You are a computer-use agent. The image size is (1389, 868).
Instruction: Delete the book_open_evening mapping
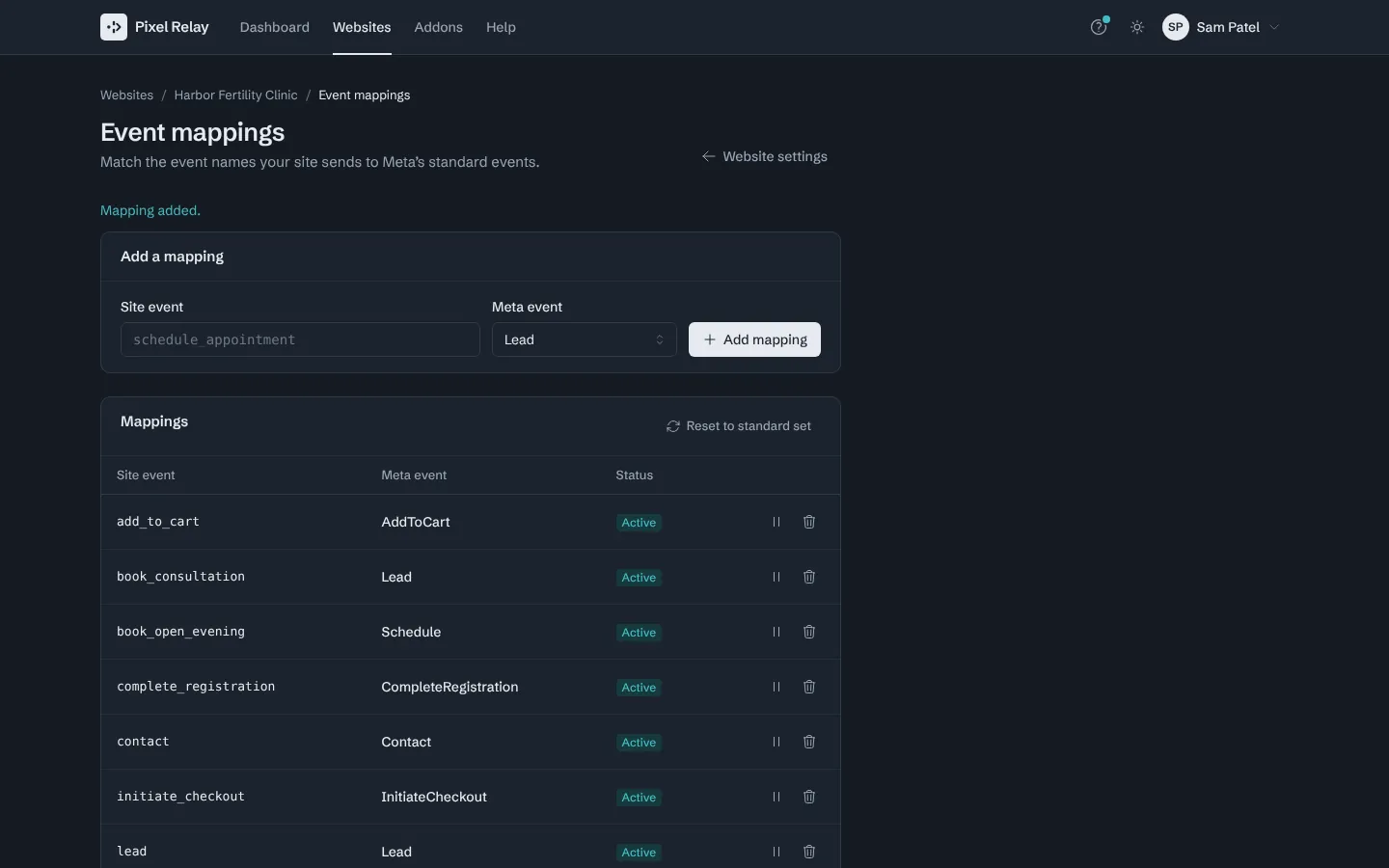point(809,632)
